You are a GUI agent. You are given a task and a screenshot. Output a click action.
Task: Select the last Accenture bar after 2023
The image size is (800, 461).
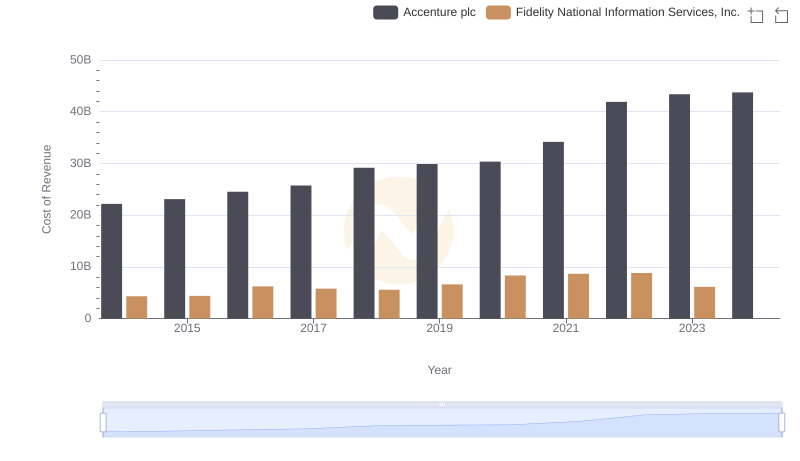click(742, 206)
